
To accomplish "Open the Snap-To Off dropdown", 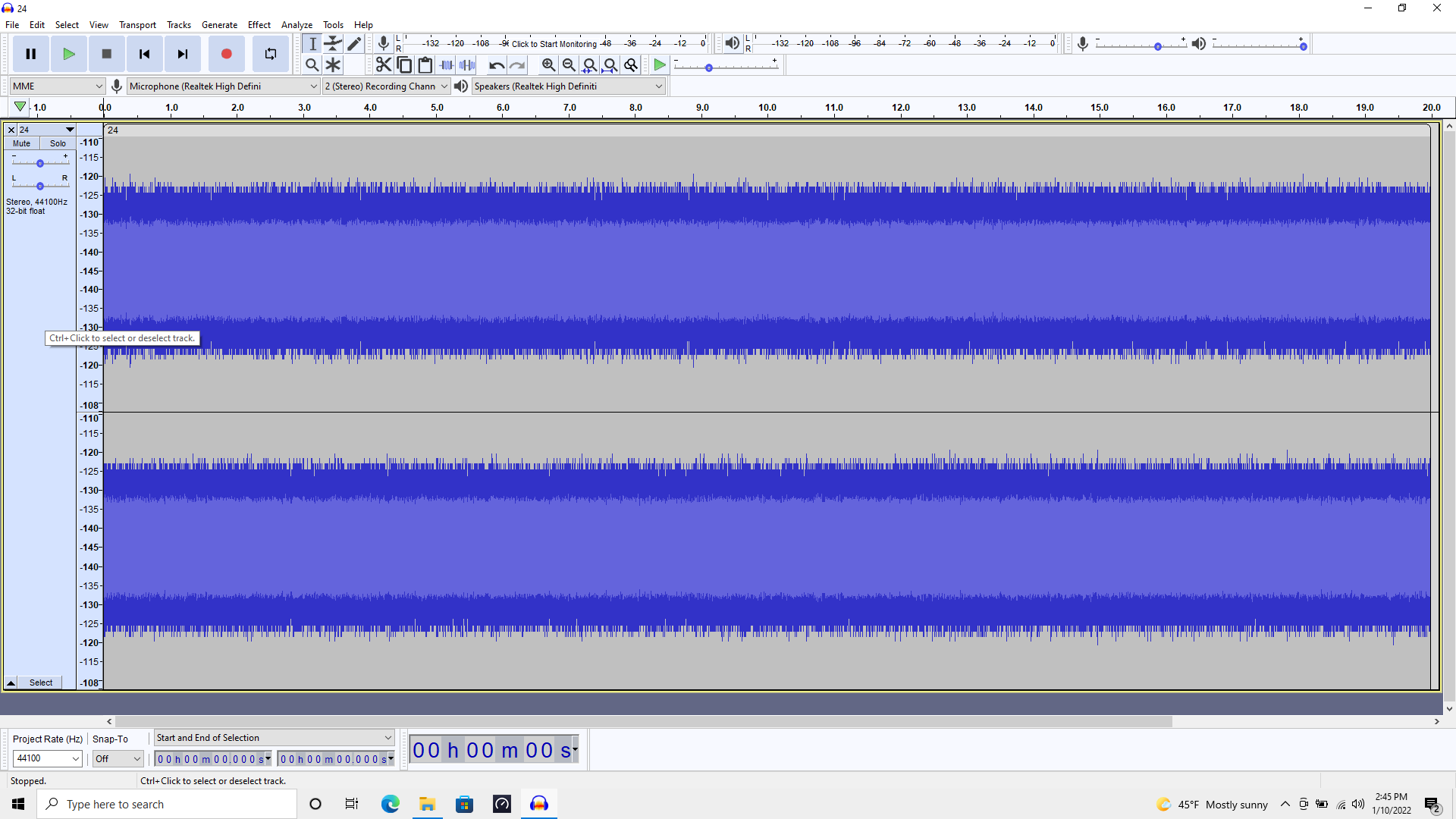I will [x=118, y=758].
